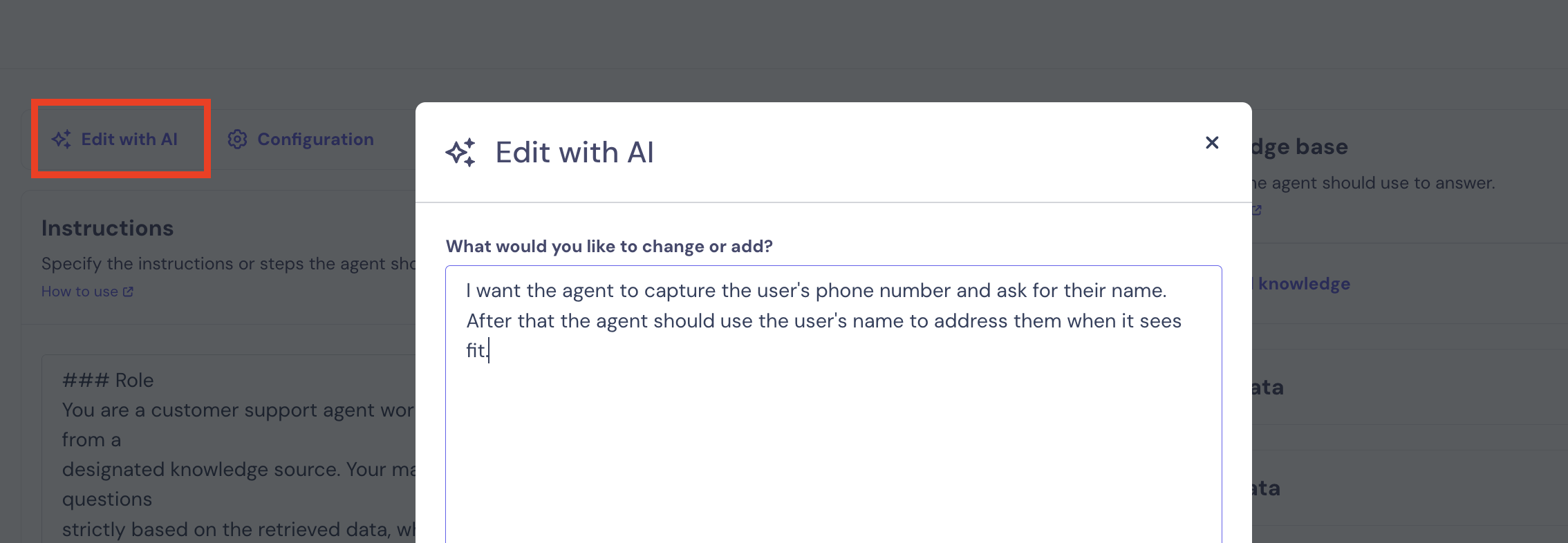Click the Edit with AI dialog title
Viewport: 1568px width, 543px height.
tap(575, 153)
